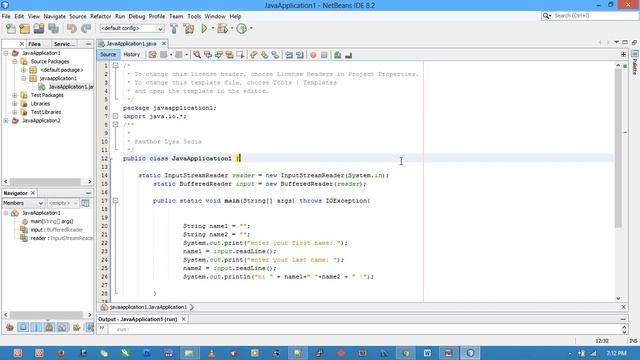
Task: Expand the Libraries node
Action: [x=15, y=104]
